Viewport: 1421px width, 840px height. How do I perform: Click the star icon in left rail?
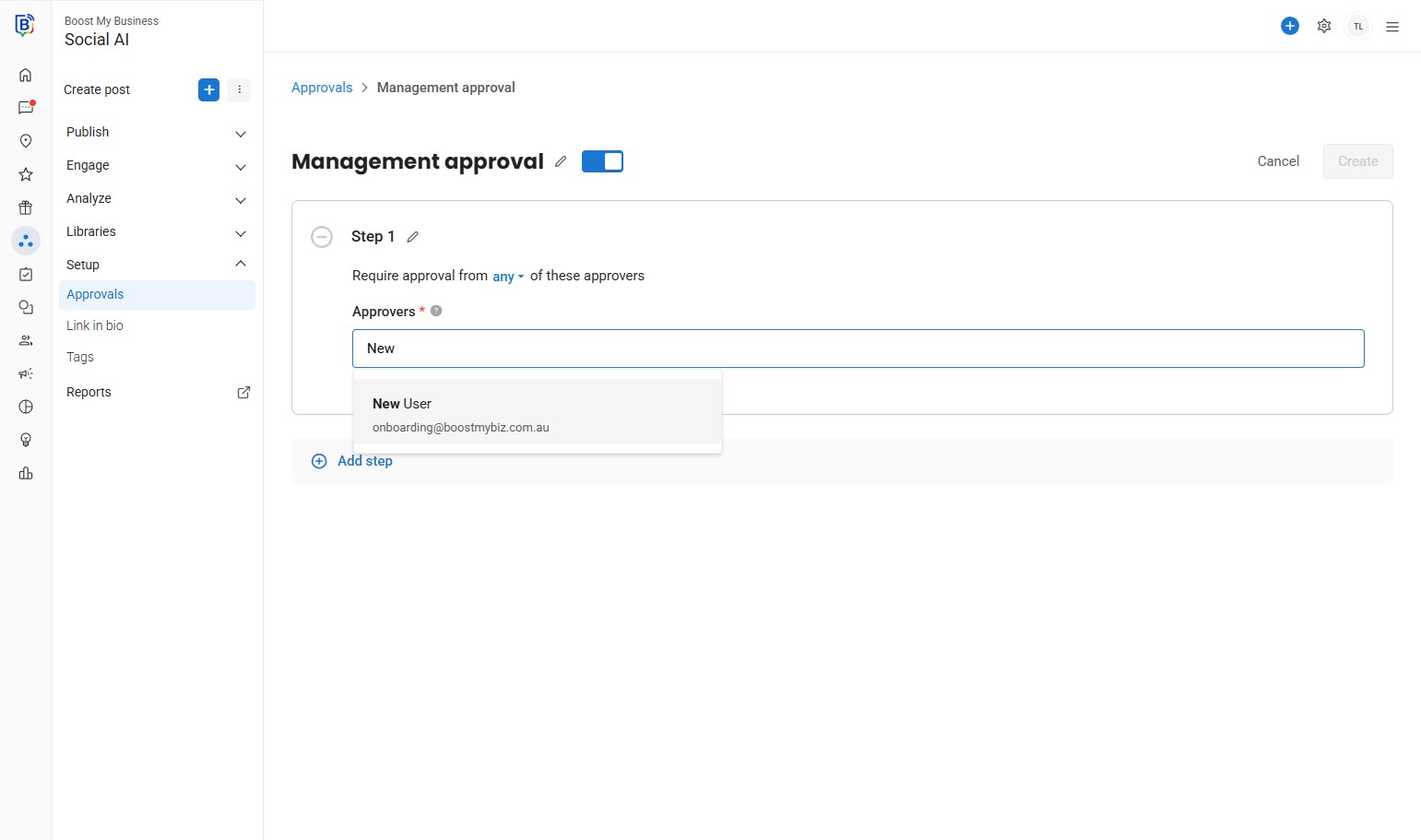point(26,174)
